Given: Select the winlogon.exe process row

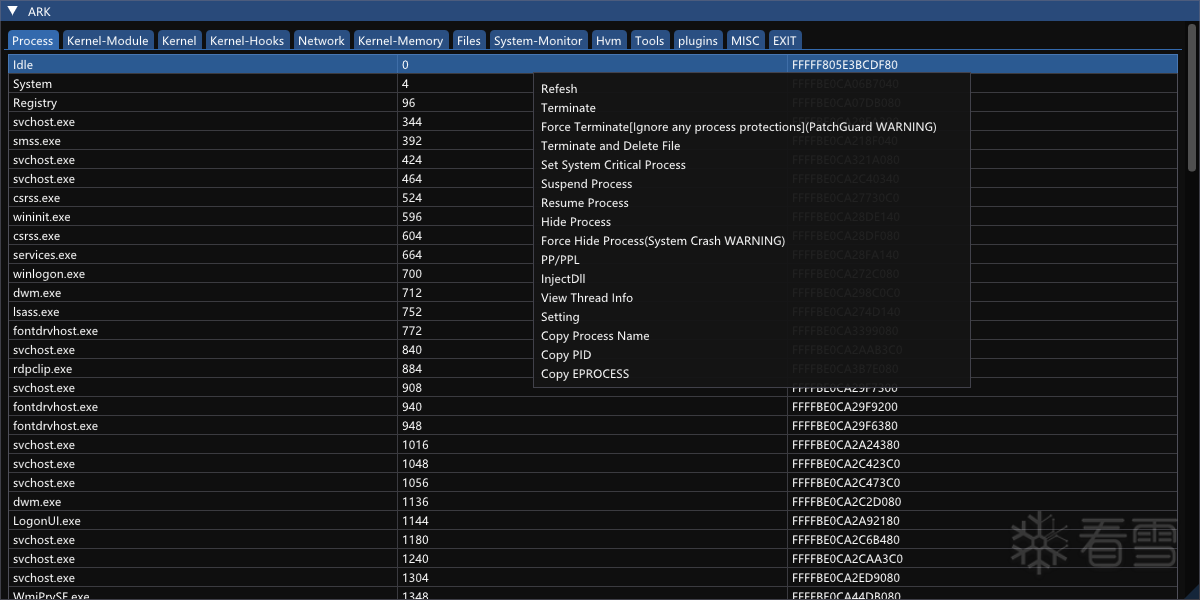Looking at the screenshot, I should pyautogui.click(x=593, y=274).
